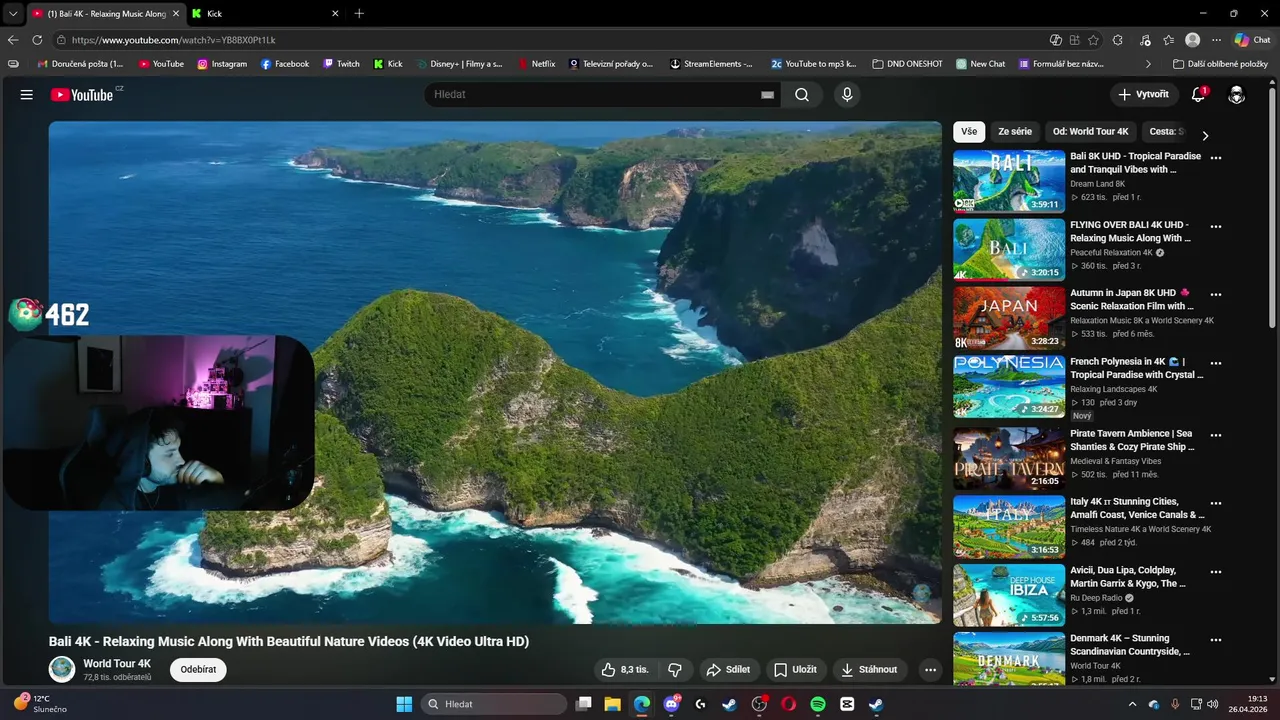Switch to the Kick browser tab

coord(263,13)
